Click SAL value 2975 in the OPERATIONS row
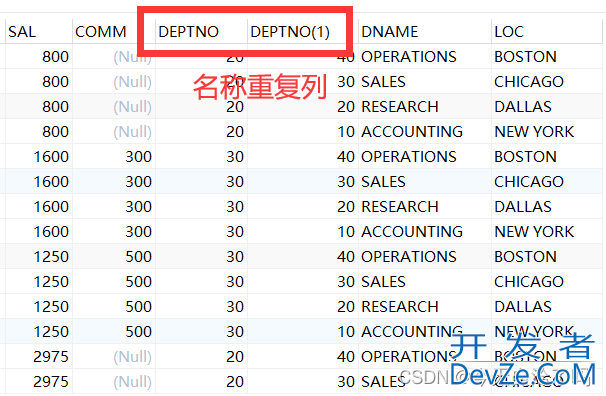Image resolution: width=606 pixels, height=396 pixels. [x=51, y=357]
